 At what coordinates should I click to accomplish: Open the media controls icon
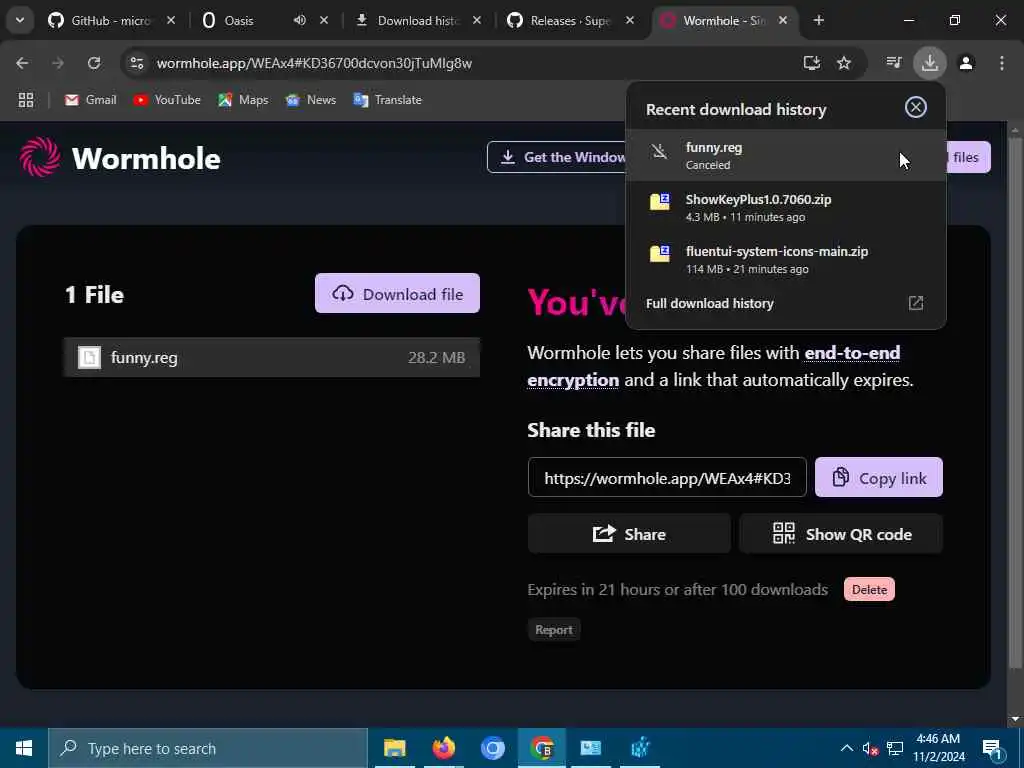(893, 63)
